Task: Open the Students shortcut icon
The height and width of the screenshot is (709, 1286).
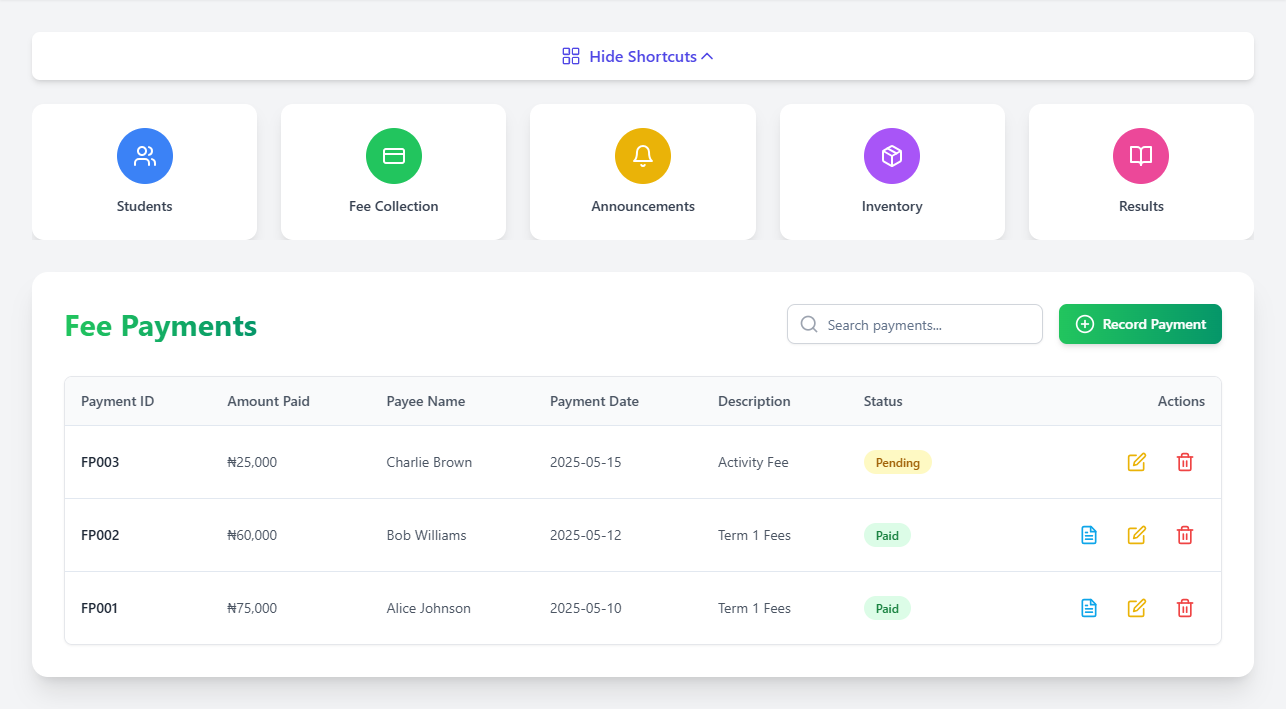Action: pos(145,156)
